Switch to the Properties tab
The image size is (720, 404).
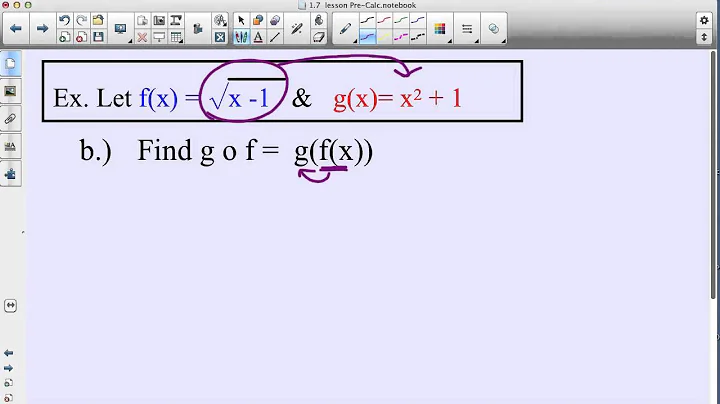tap(10, 146)
